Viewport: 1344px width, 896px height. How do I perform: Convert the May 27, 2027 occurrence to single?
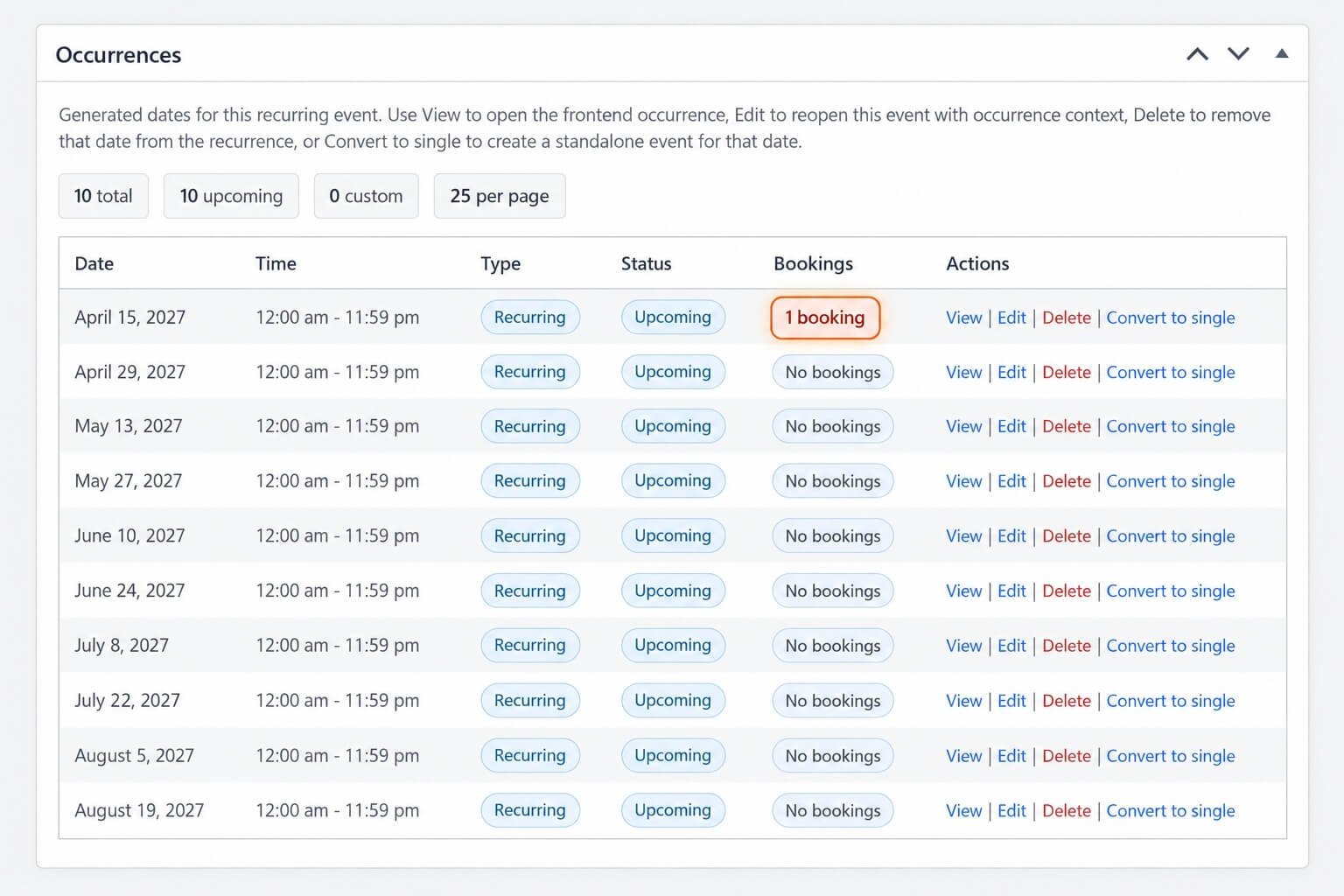point(1171,481)
